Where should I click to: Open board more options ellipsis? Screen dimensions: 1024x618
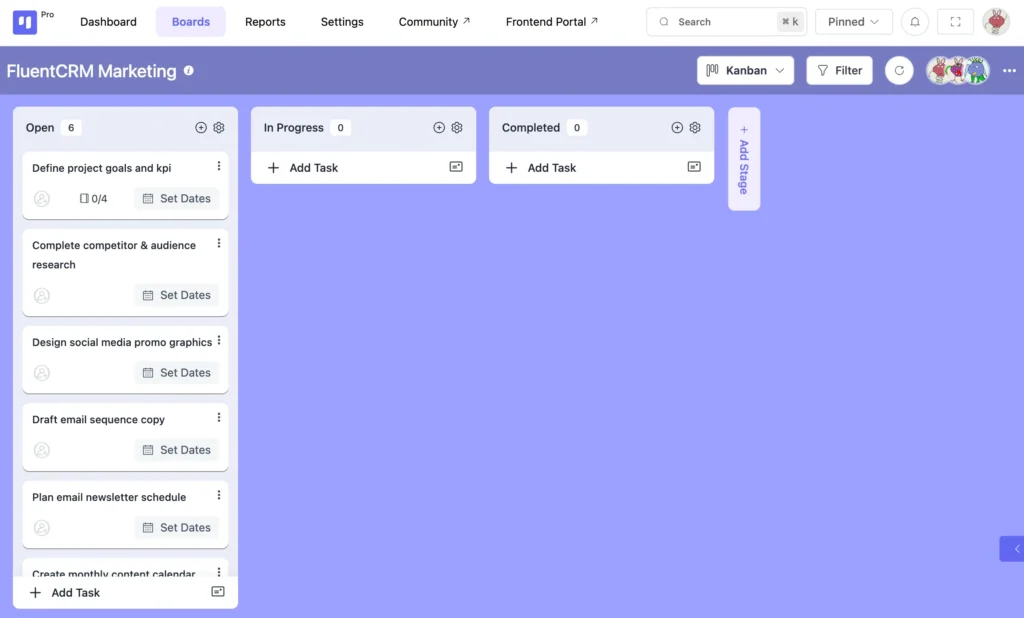point(1009,71)
